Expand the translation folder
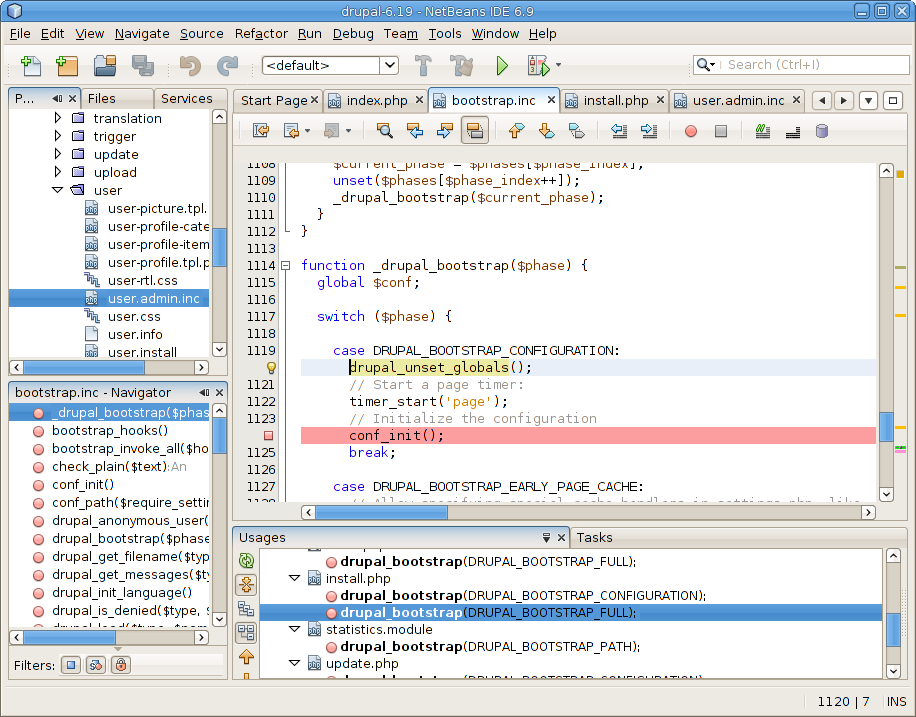Image resolution: width=916 pixels, height=717 pixels. (57, 118)
